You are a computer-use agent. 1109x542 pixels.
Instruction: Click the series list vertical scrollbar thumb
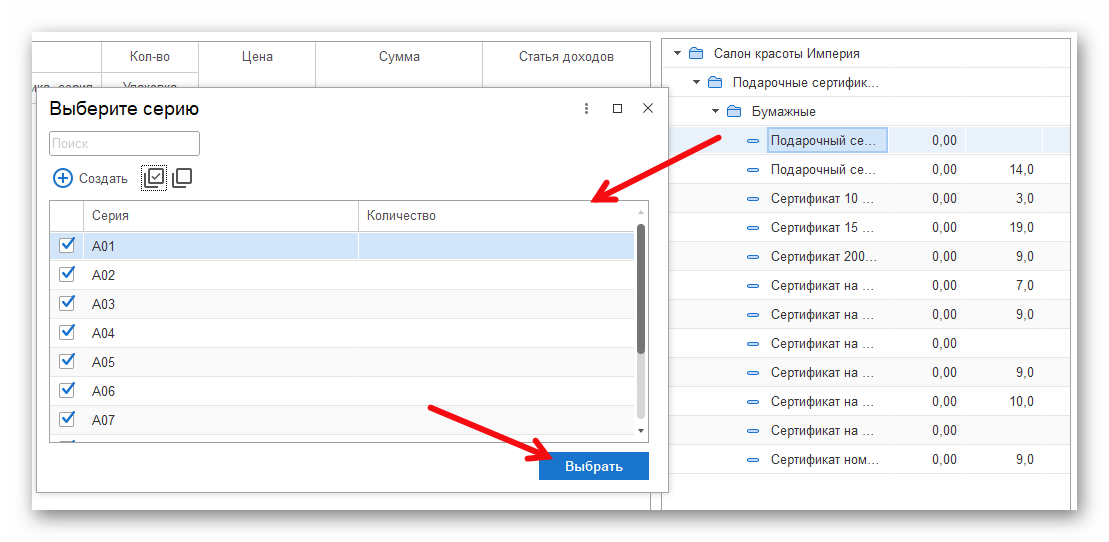click(x=641, y=290)
